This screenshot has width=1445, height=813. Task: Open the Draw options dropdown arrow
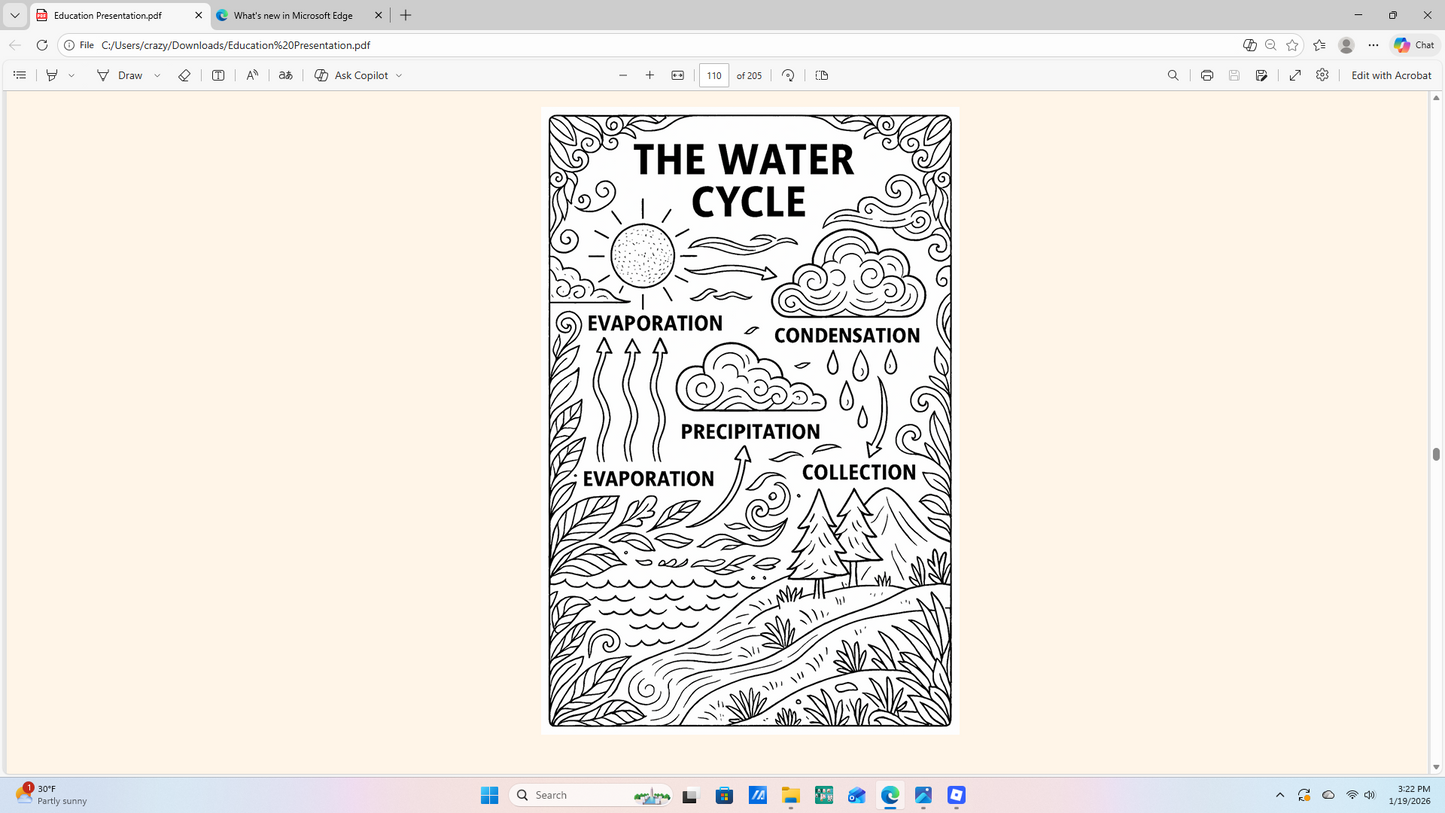[x=157, y=75]
